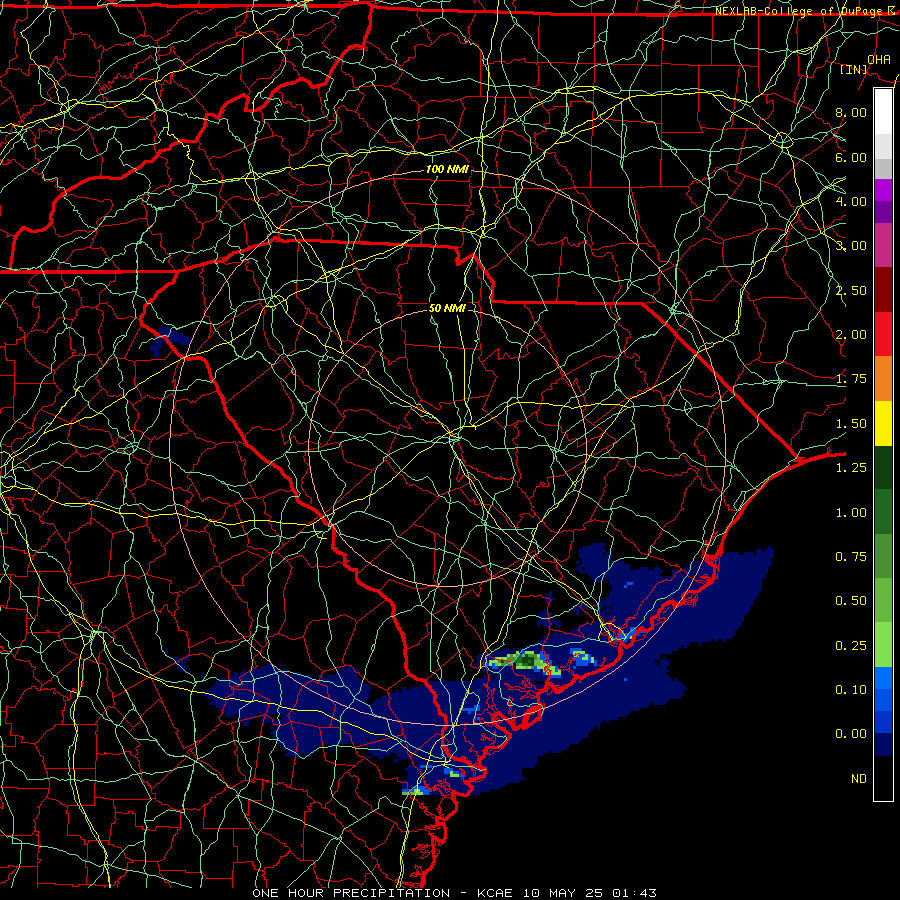Click the 10 MAY 25 date text
900x900 pixels.
coord(562,893)
